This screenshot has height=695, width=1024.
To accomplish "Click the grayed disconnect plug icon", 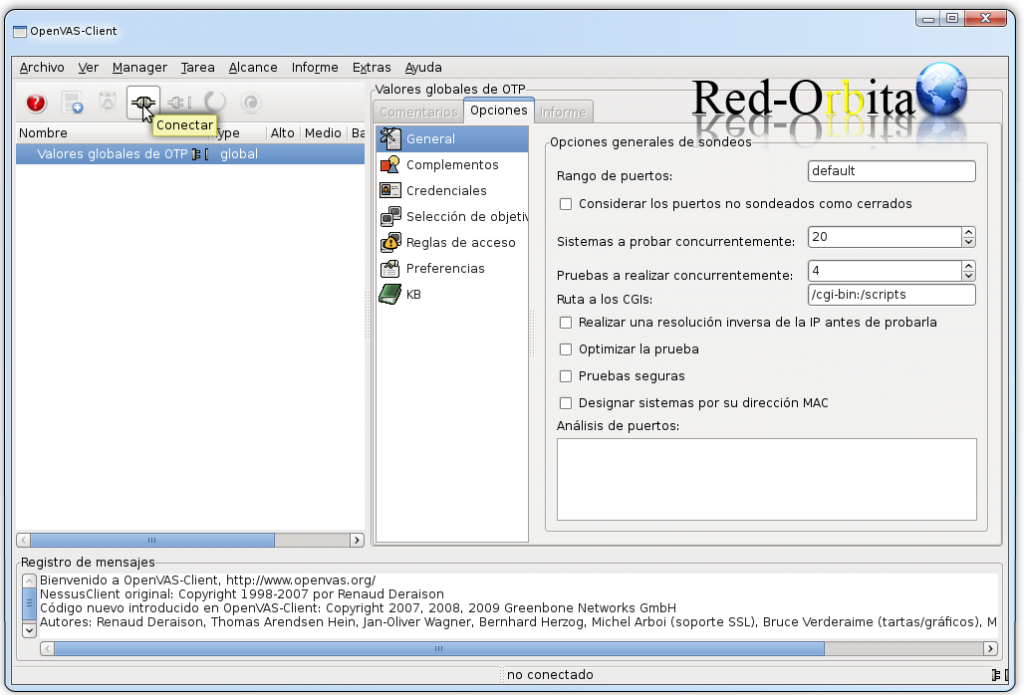I will tap(178, 103).
